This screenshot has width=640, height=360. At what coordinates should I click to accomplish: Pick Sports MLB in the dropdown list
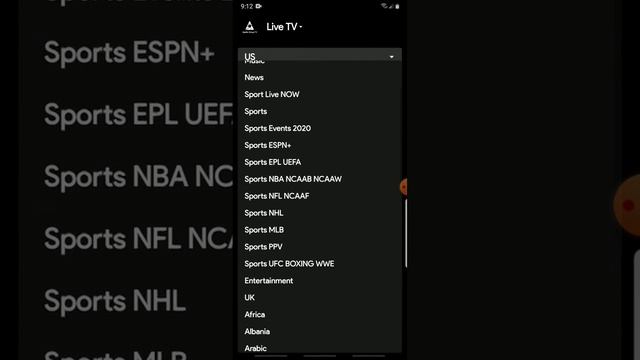click(x=264, y=230)
